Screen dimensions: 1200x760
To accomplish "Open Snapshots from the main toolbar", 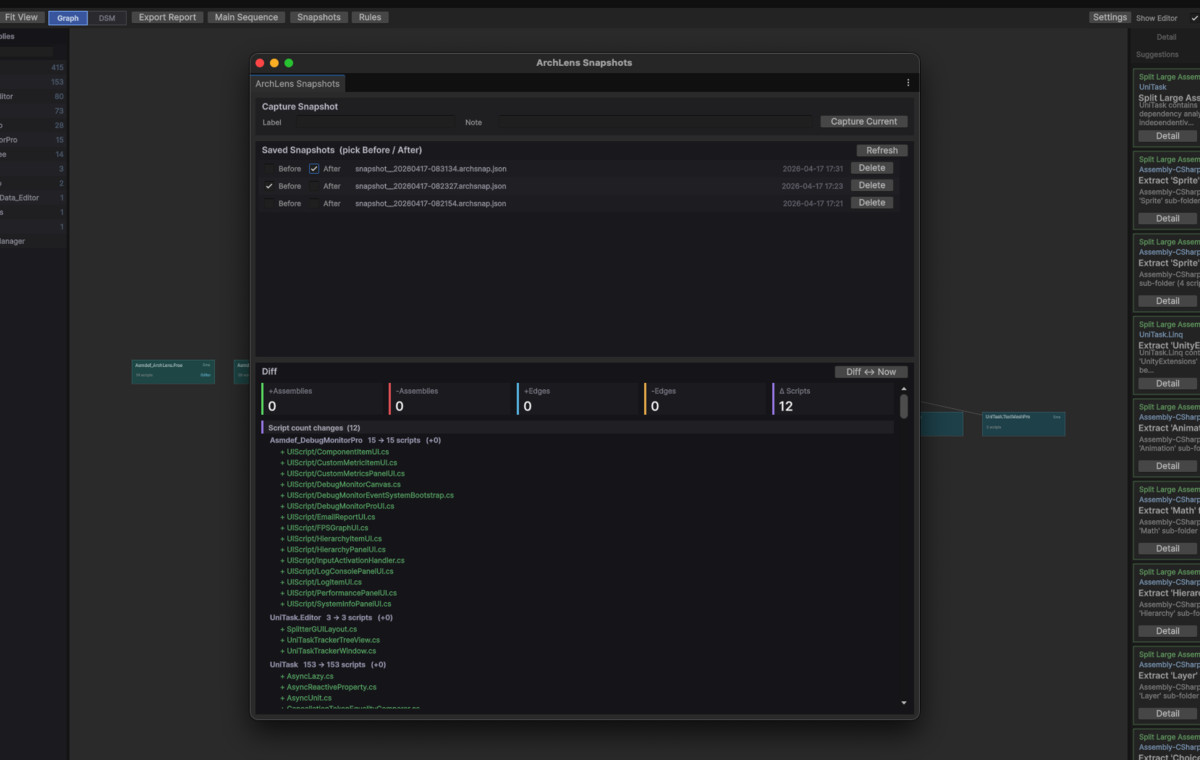I will [x=319, y=17].
